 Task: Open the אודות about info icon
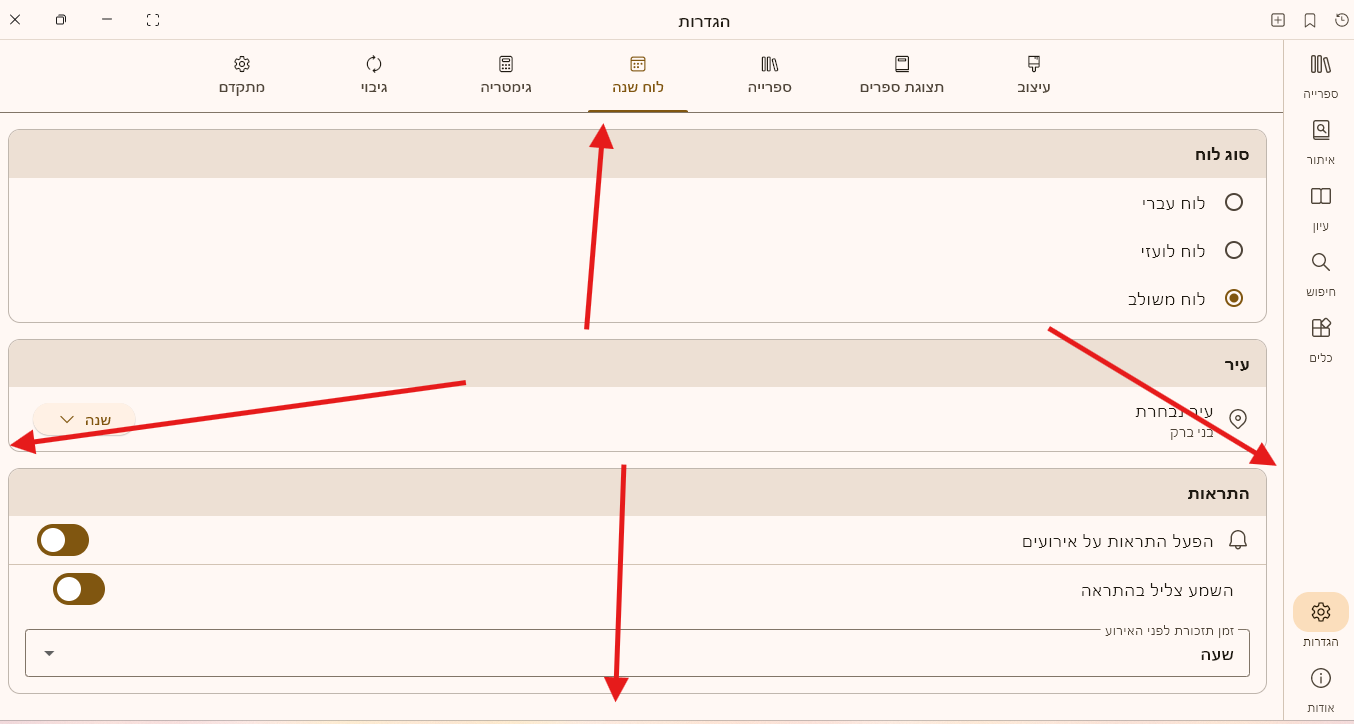point(1320,679)
